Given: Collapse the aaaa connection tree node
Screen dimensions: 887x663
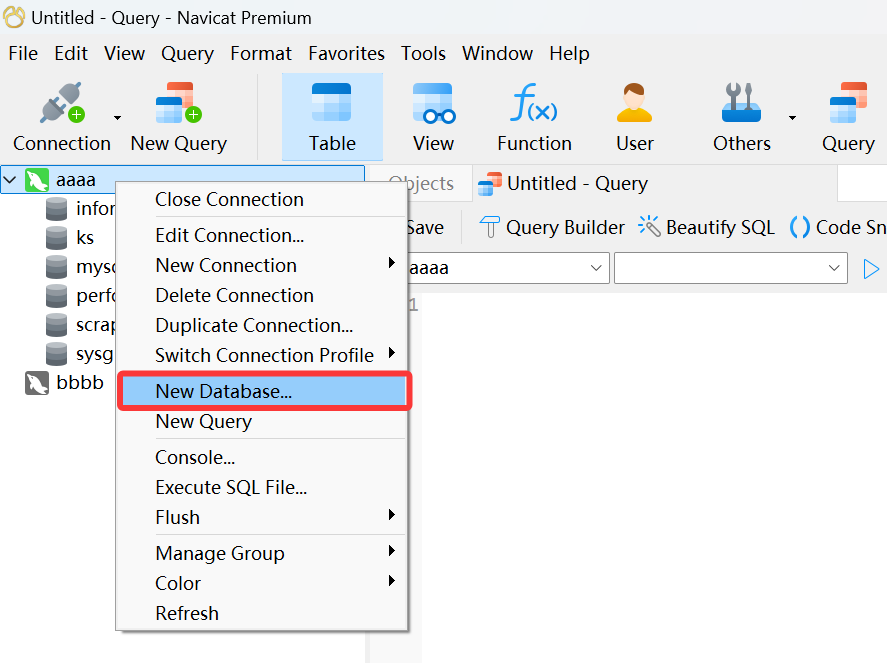Looking at the screenshot, I should tap(10, 180).
